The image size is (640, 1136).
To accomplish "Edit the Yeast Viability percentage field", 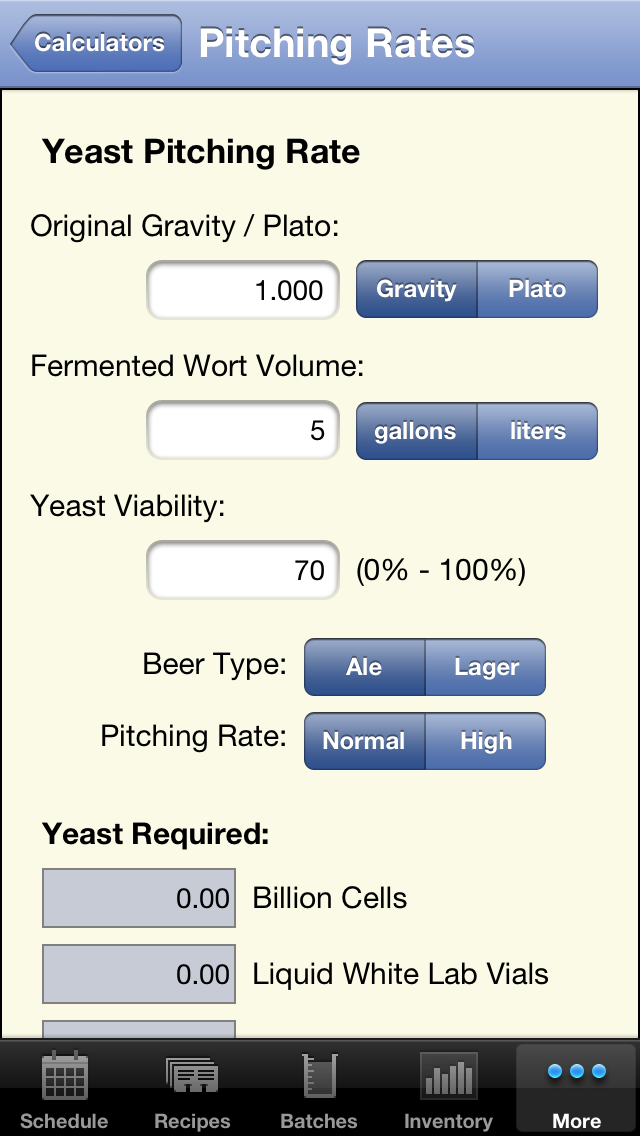I will pyautogui.click(x=242, y=570).
